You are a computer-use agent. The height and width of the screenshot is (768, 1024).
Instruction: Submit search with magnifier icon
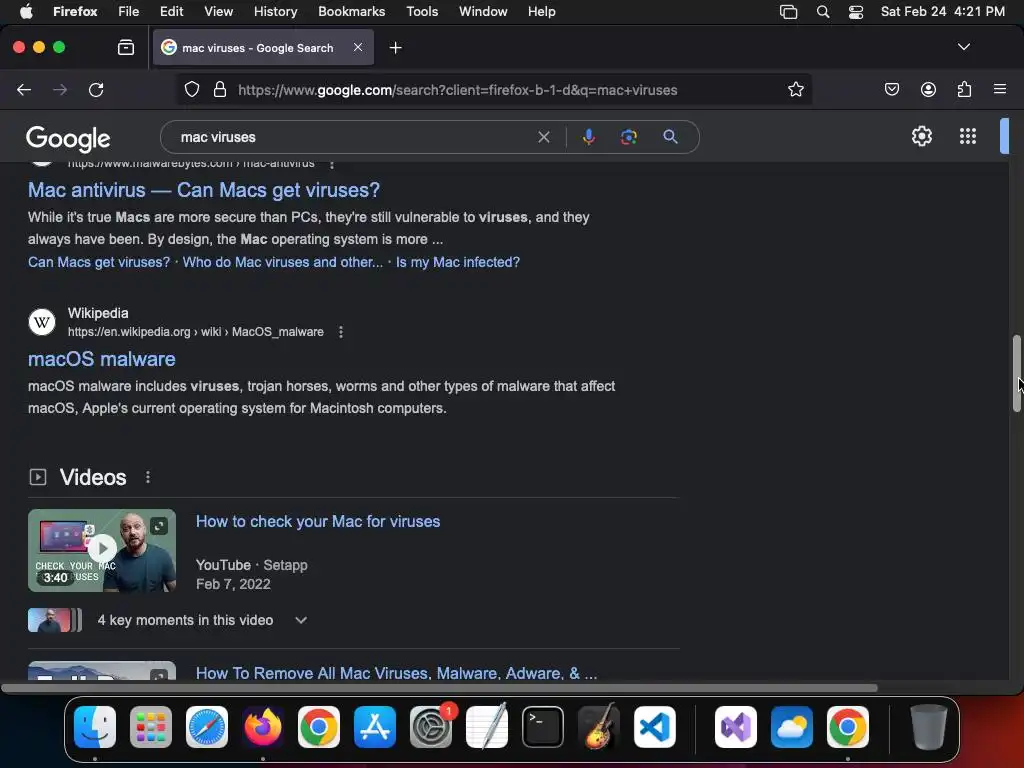[670, 136]
